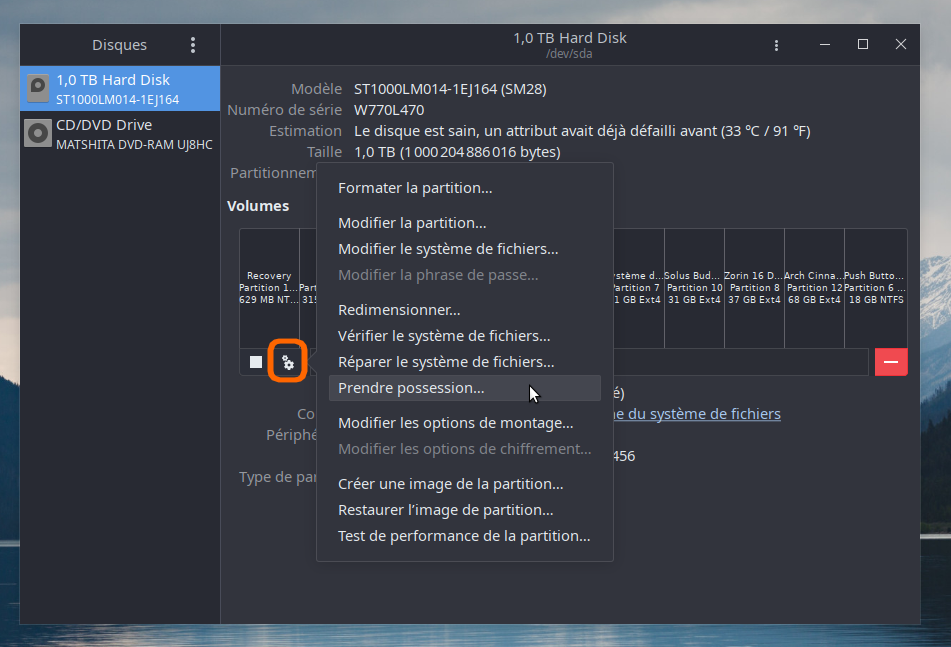Screen dimensions: 951x647
Task: Open Modifier les options de montage
Action: pos(455,423)
